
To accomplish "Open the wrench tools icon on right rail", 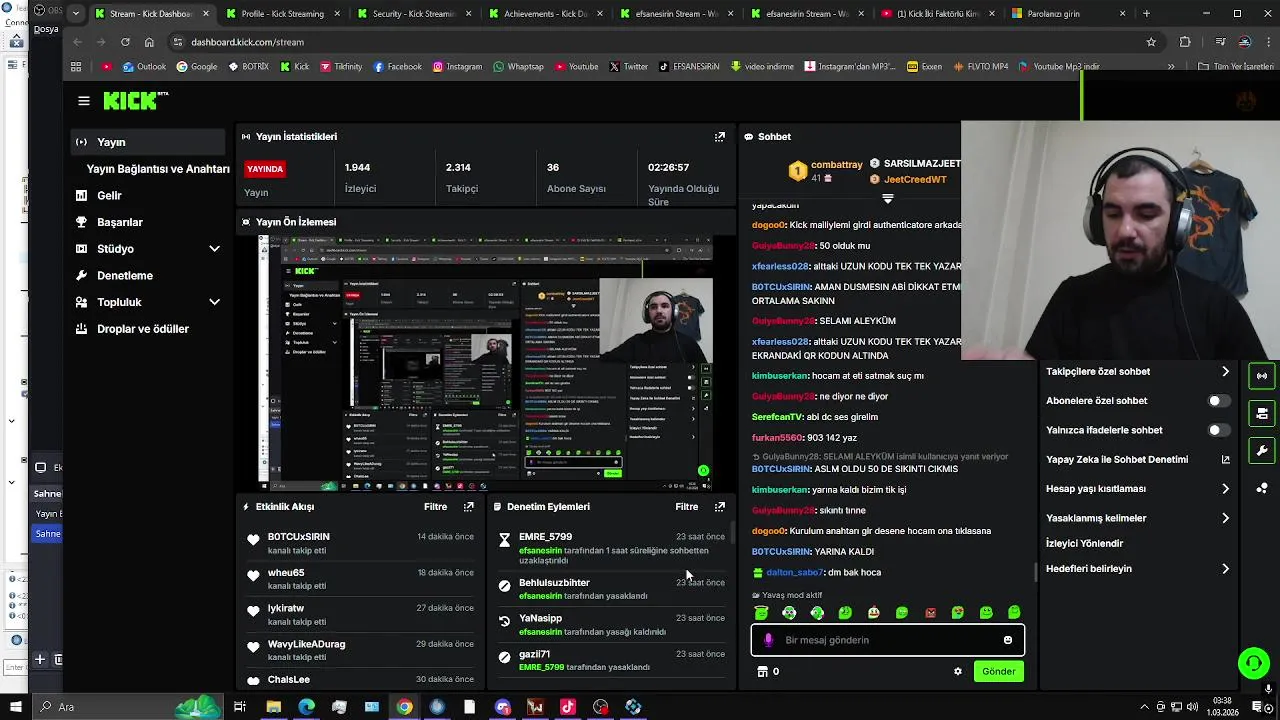I will (1261, 451).
